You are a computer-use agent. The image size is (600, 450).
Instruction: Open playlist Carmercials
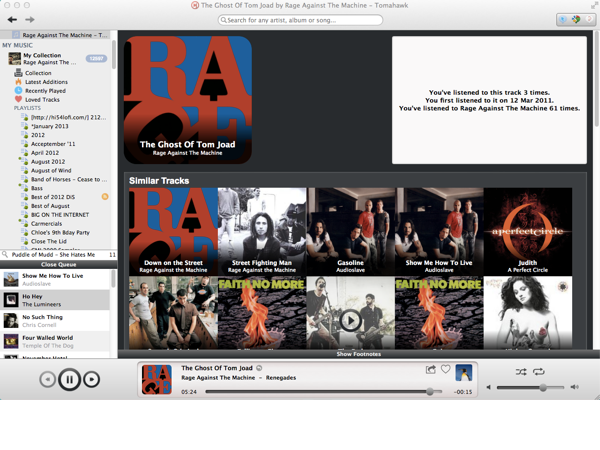pyautogui.click(x=46, y=223)
